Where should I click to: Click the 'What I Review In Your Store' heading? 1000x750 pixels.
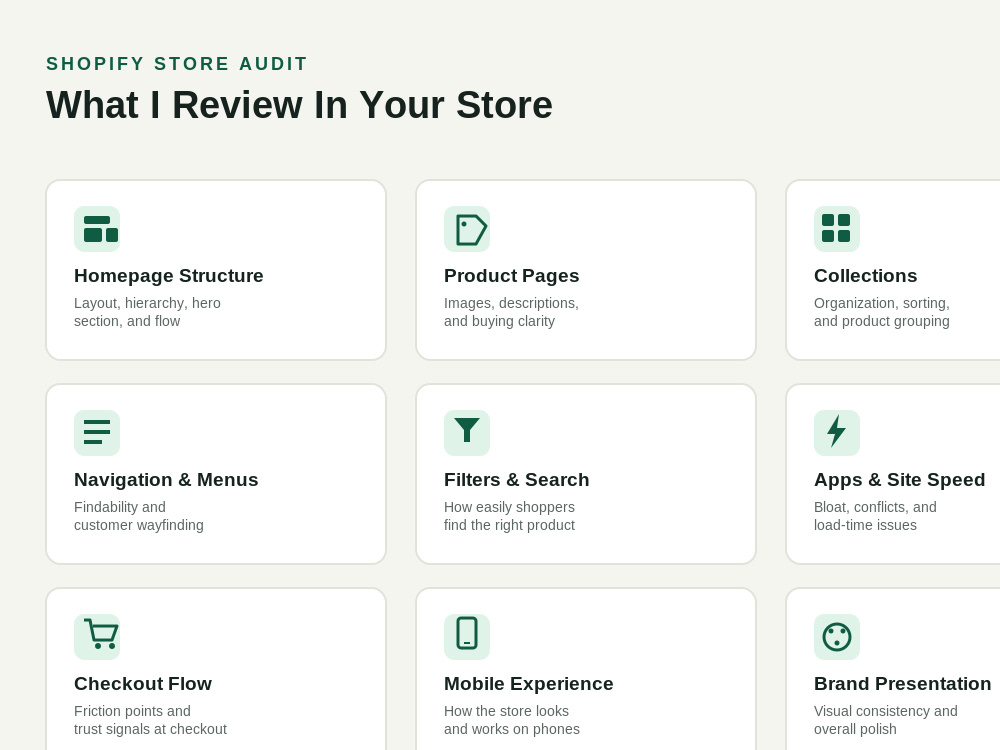(299, 105)
